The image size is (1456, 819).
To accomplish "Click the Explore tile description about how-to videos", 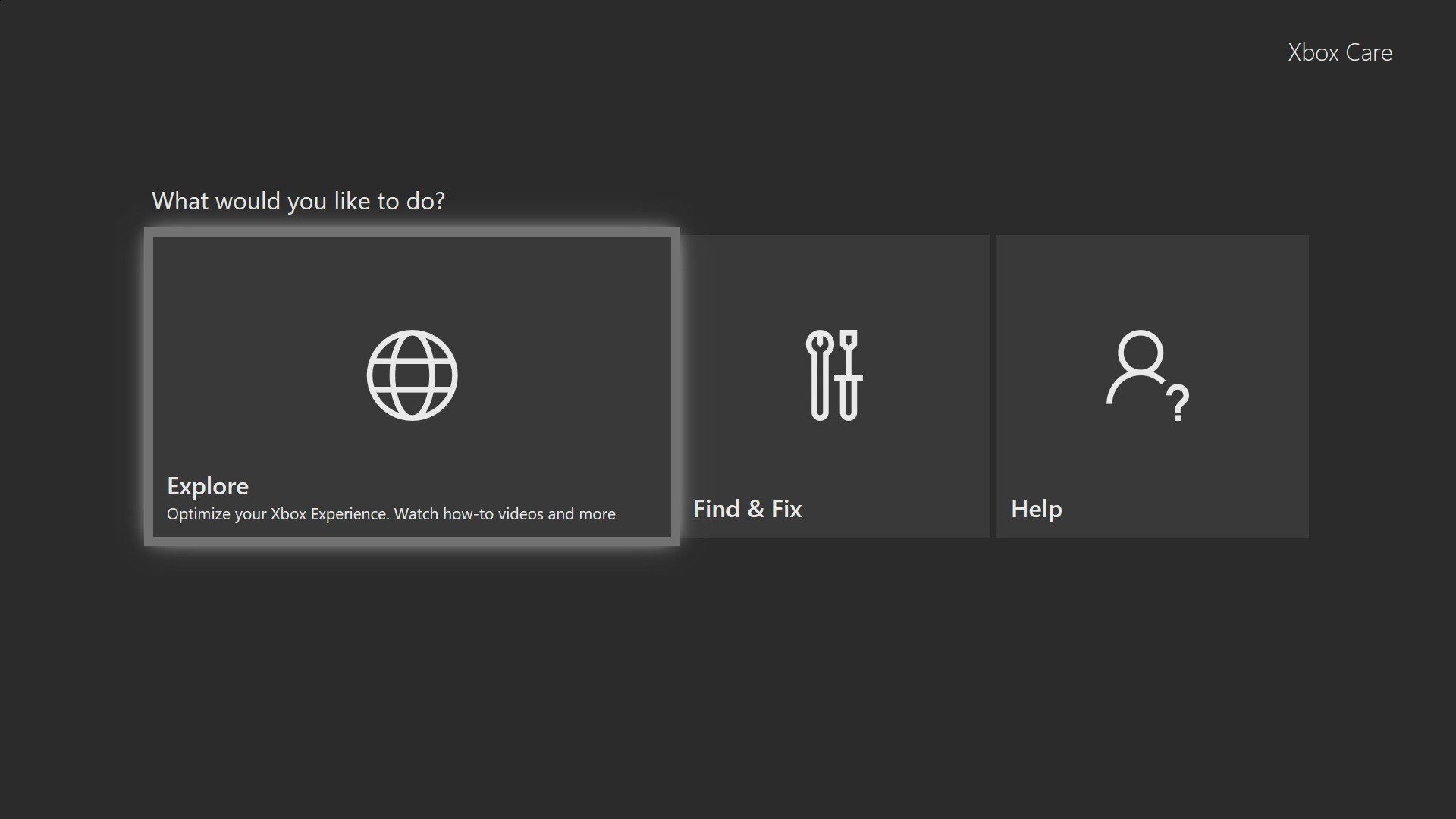I will click(391, 513).
